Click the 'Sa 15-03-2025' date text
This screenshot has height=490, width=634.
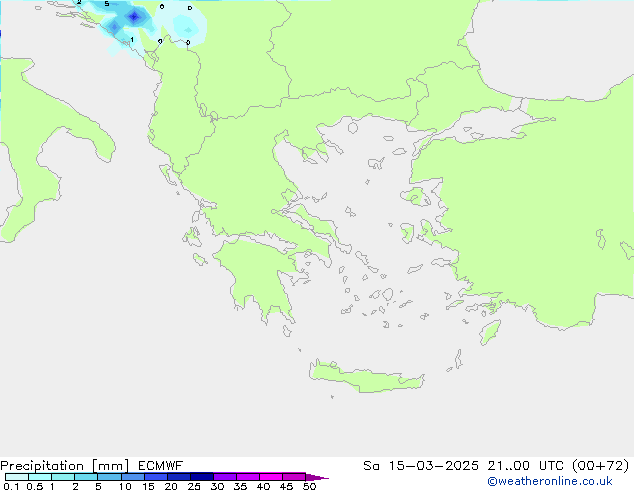(421, 466)
